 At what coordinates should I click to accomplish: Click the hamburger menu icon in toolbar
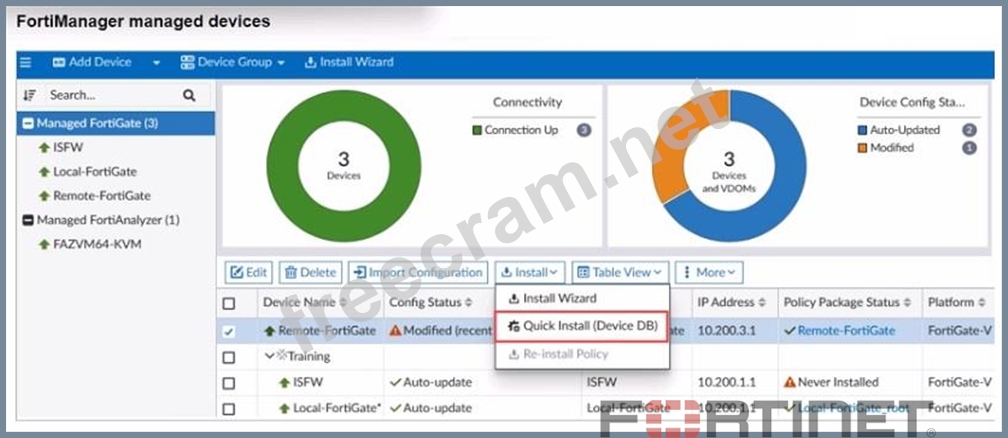[26, 62]
